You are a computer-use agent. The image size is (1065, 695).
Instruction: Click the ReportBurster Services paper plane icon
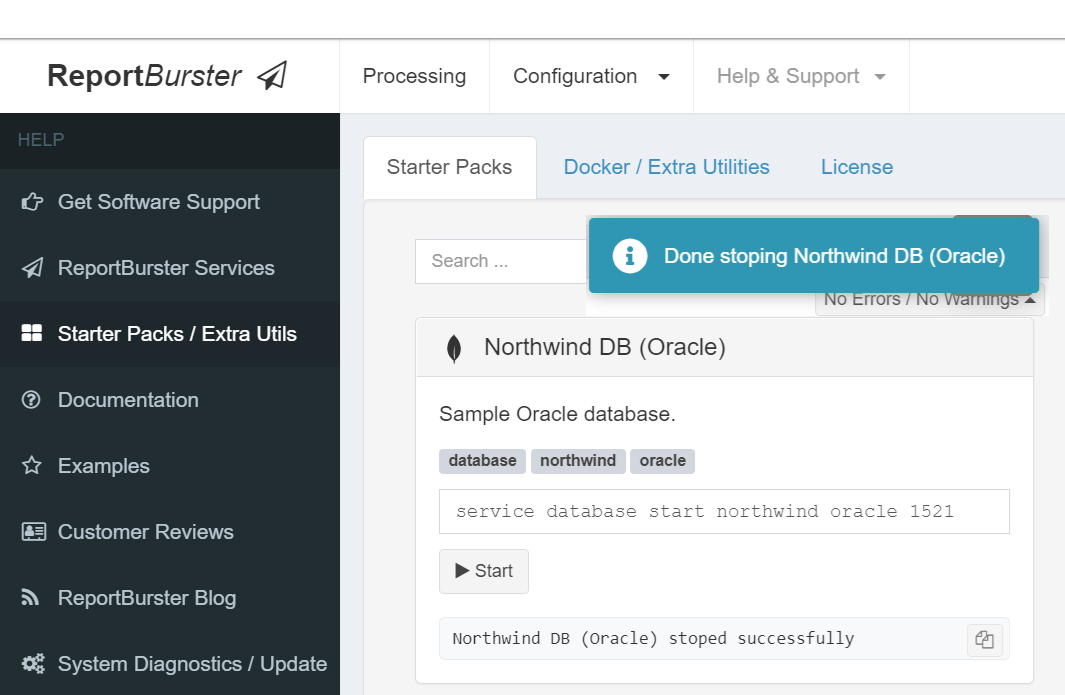click(31, 267)
